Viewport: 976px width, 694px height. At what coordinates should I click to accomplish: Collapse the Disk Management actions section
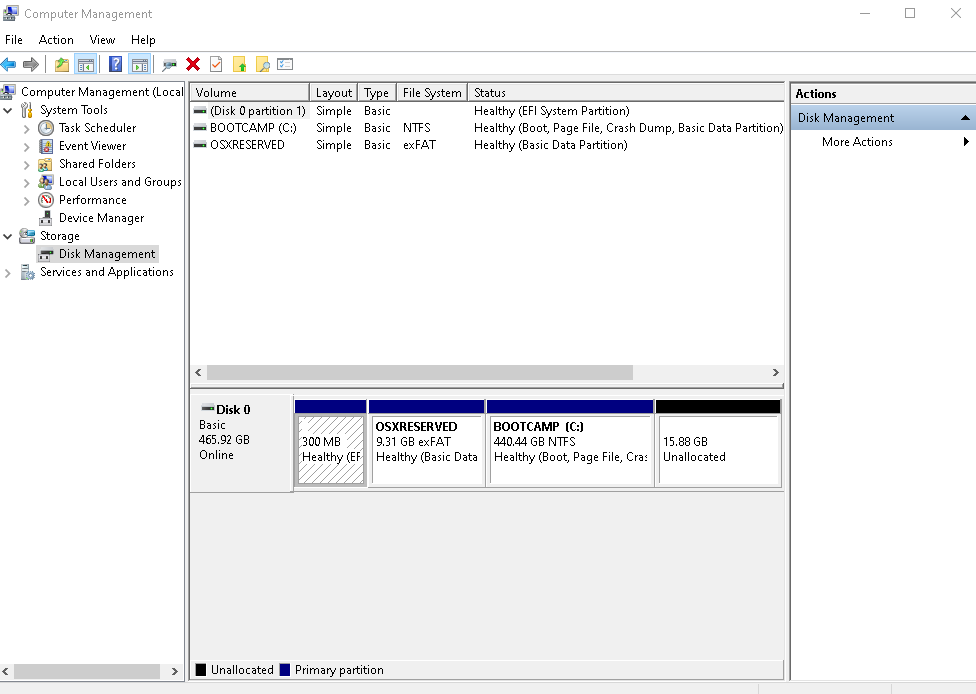[x=965, y=118]
